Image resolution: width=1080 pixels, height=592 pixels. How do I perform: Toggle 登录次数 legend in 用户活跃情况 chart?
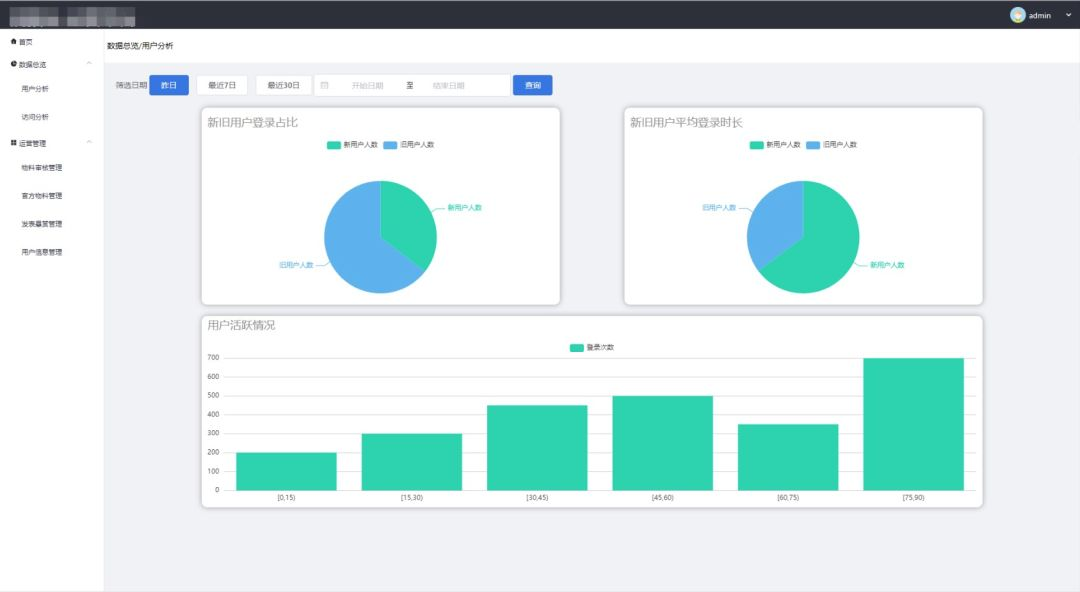coord(592,347)
